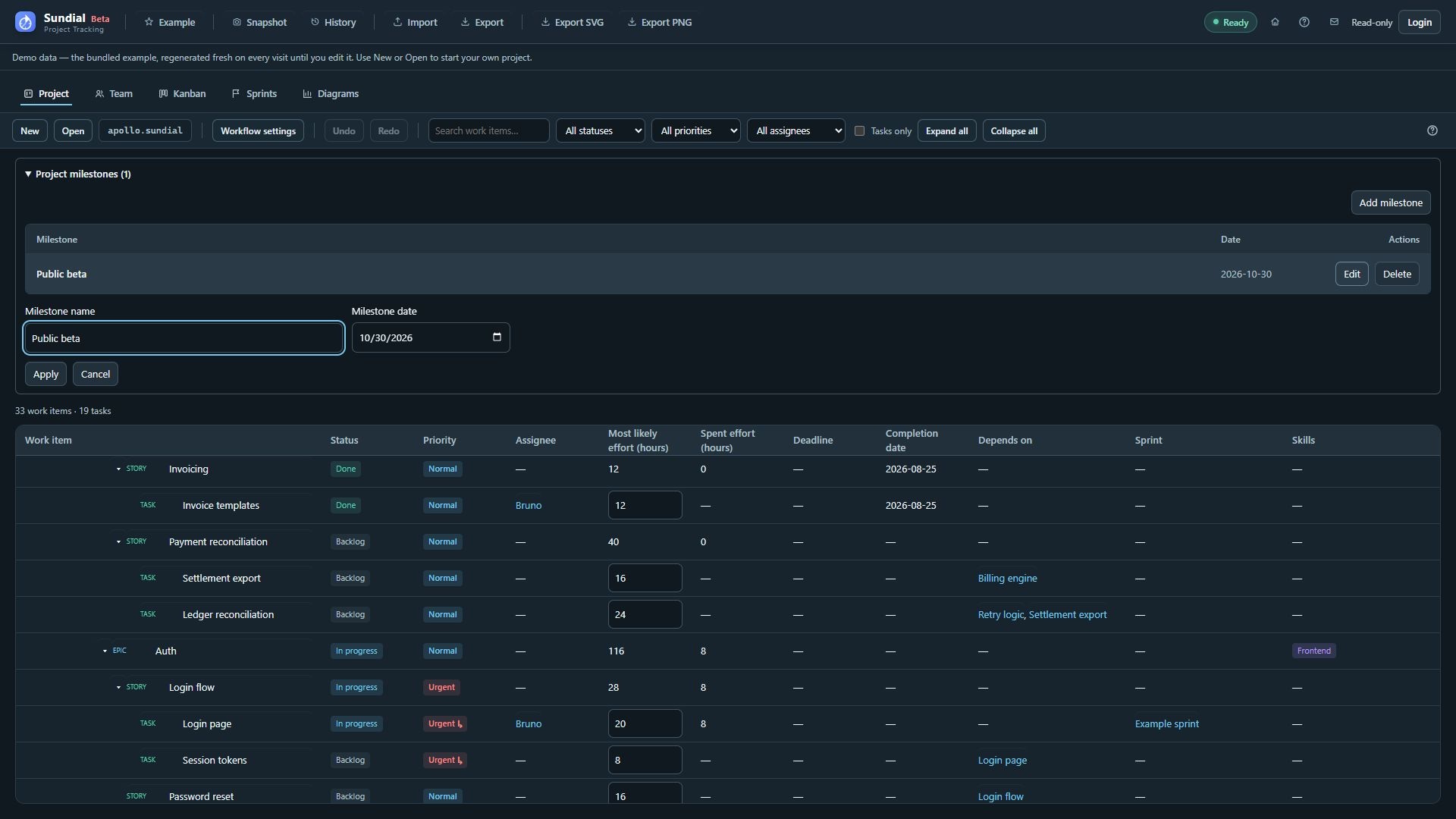
Task: Click the help icon at toolbar right
Action: (1432, 130)
